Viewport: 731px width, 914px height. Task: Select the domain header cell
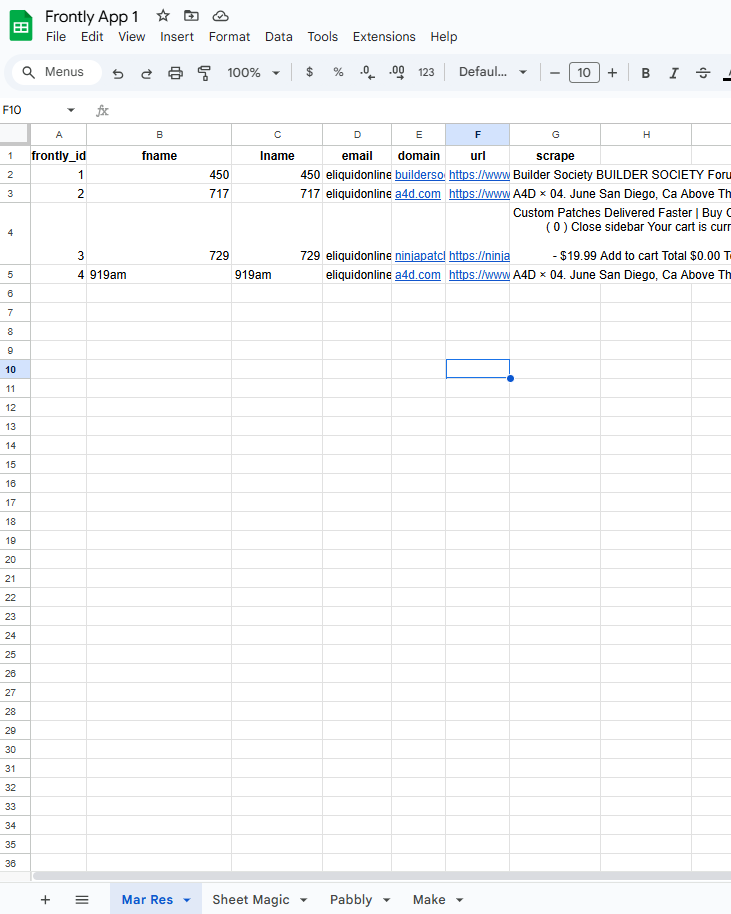(419, 156)
